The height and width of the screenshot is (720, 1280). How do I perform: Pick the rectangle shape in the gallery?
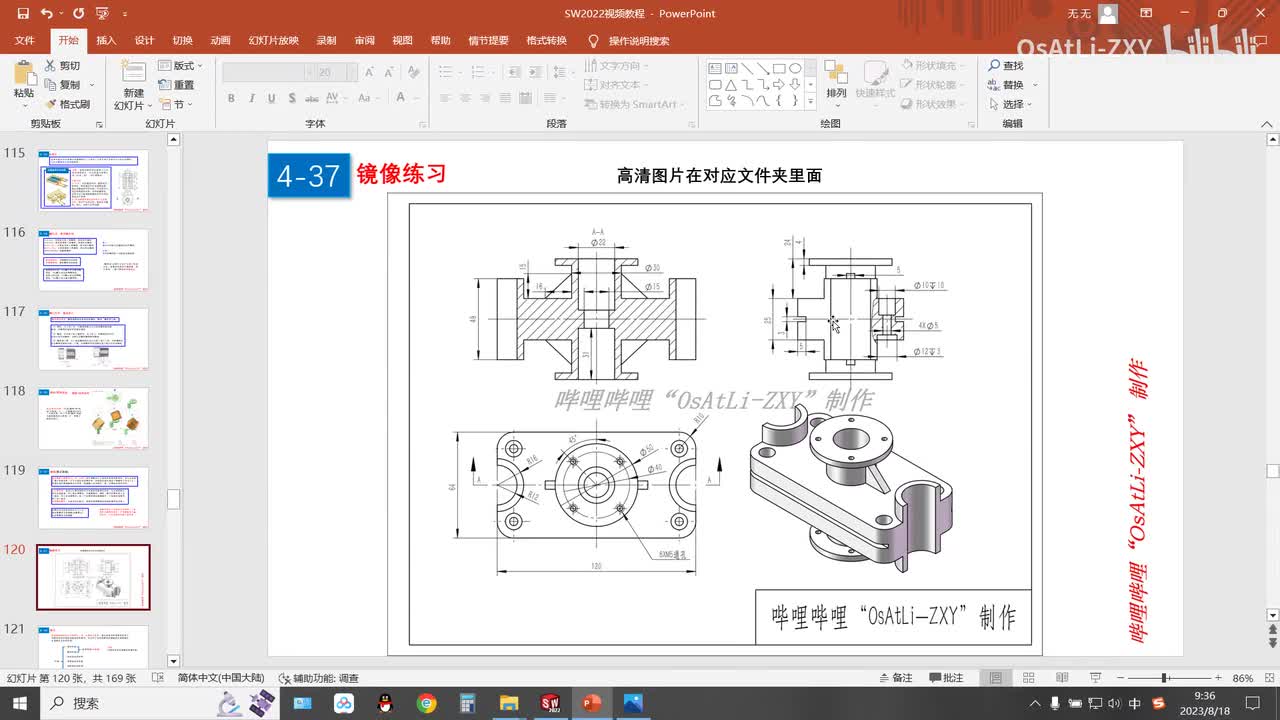coord(779,68)
